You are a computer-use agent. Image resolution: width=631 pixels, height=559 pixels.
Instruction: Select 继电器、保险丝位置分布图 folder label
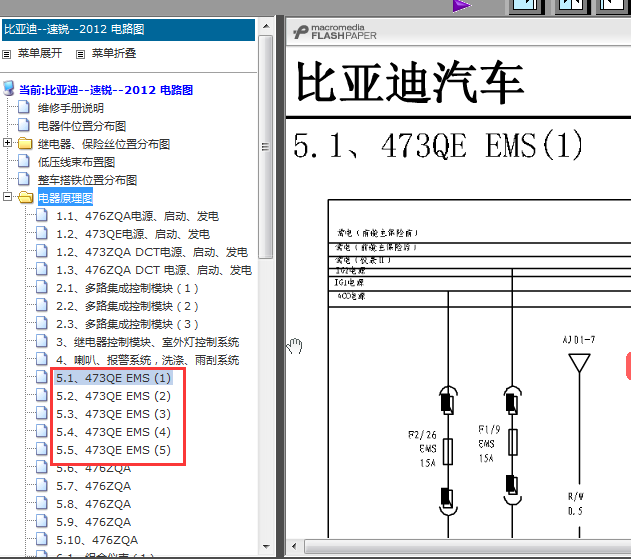[104, 144]
